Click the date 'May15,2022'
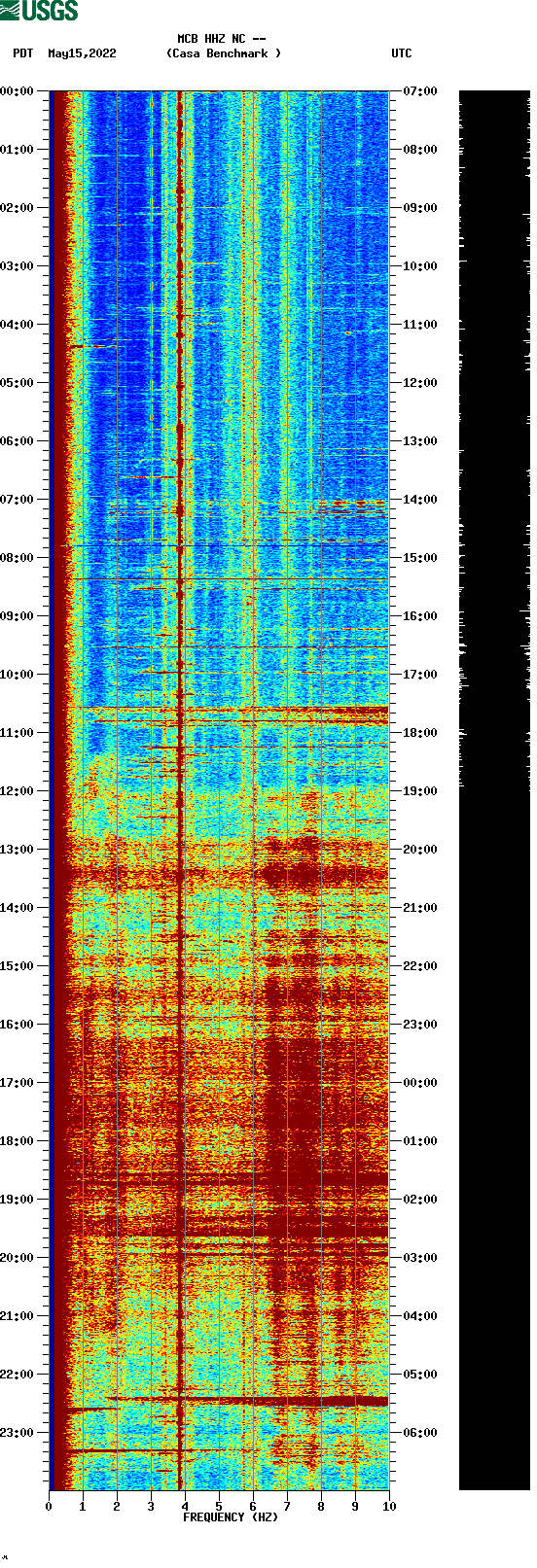The width and height of the screenshot is (537, 1568). [x=82, y=53]
